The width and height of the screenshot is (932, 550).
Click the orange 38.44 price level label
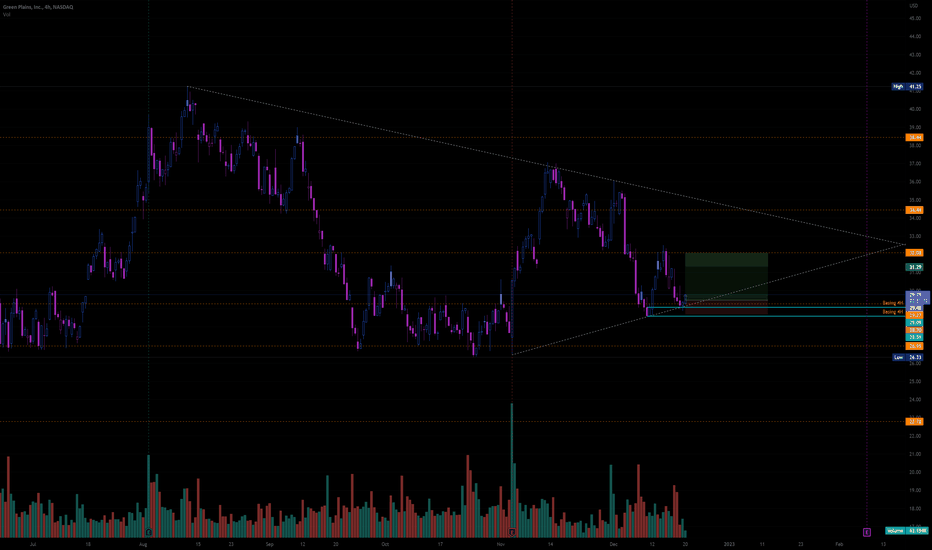click(914, 137)
